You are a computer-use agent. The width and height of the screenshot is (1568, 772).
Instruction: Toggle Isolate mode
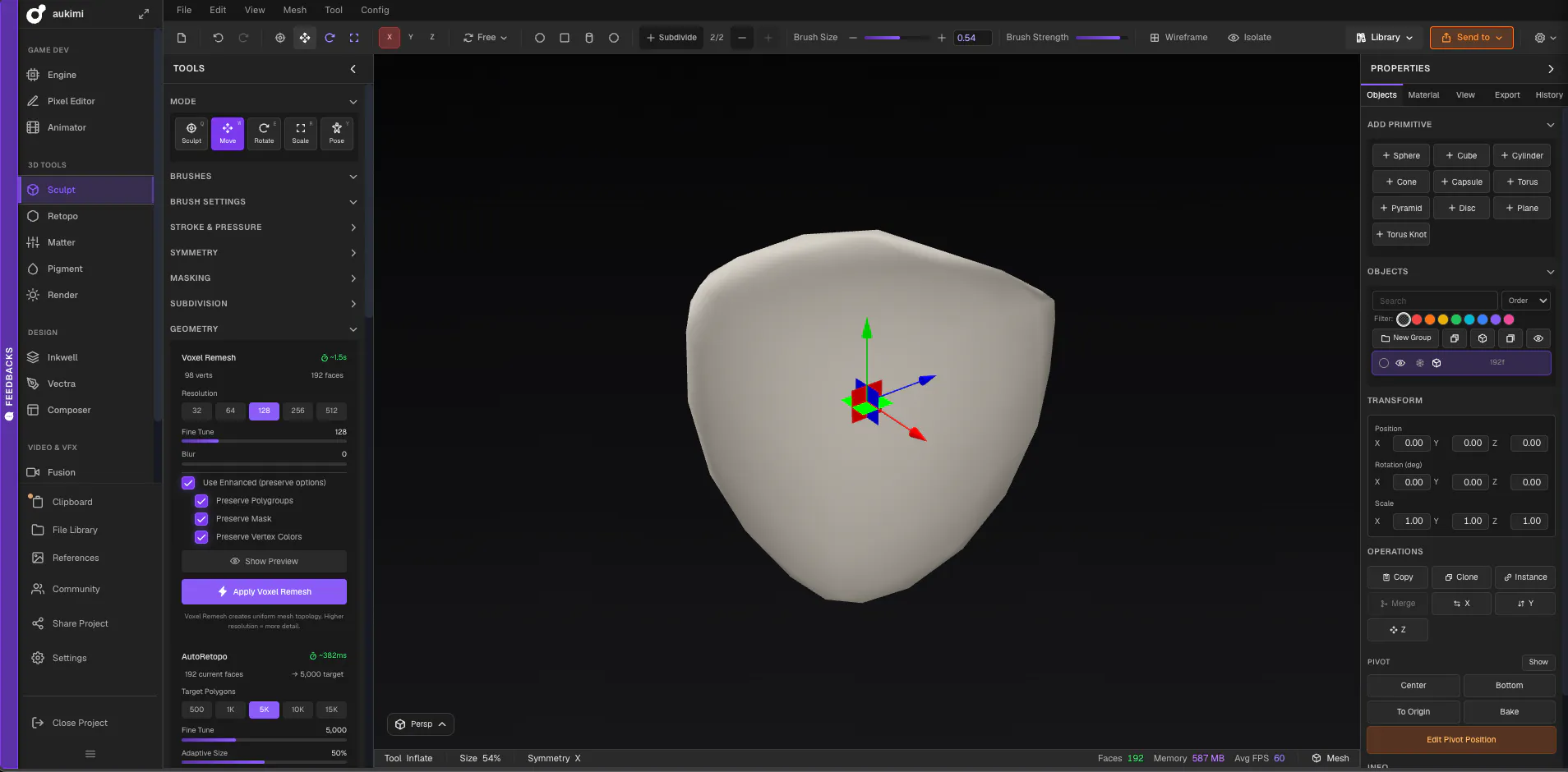[x=1249, y=38]
